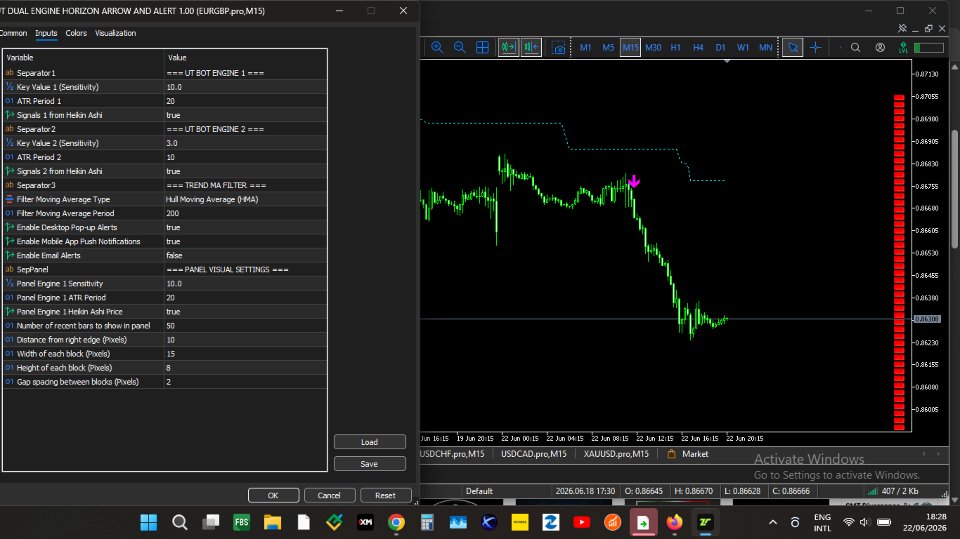
Task: Toggle chart auto-scroll to latest bar
Action: click(508, 47)
